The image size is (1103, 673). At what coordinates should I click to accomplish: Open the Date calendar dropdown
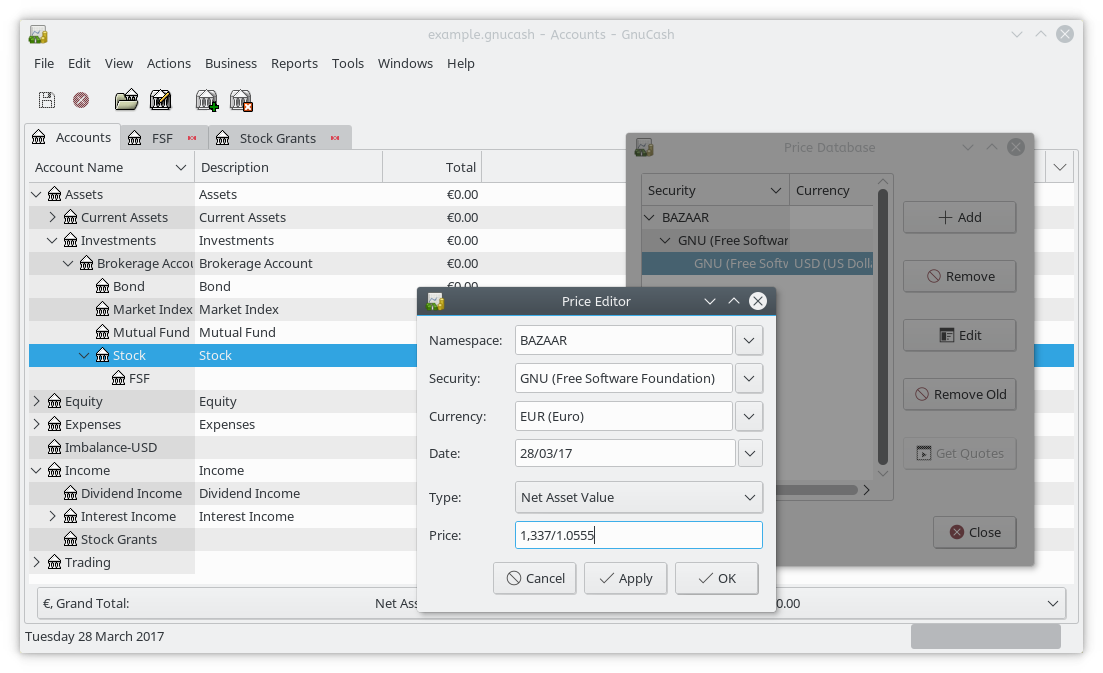(750, 454)
